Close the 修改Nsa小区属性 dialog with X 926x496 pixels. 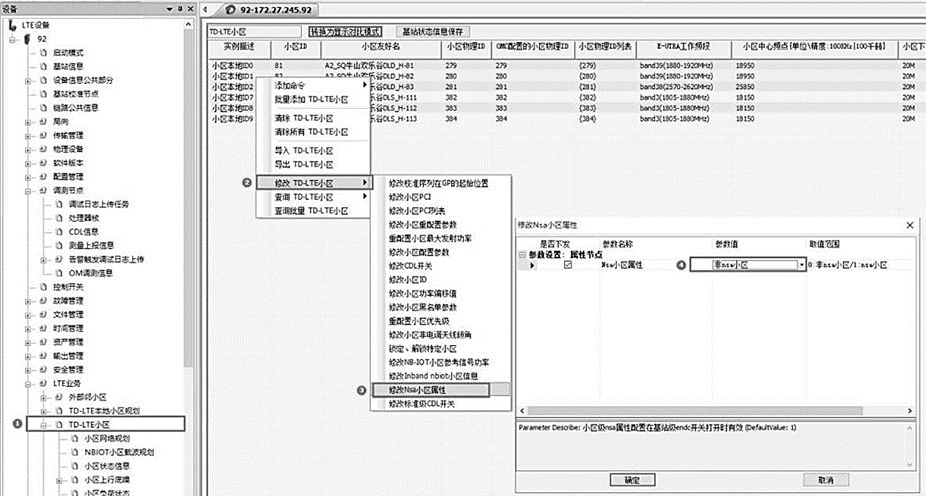pyautogui.click(x=910, y=225)
